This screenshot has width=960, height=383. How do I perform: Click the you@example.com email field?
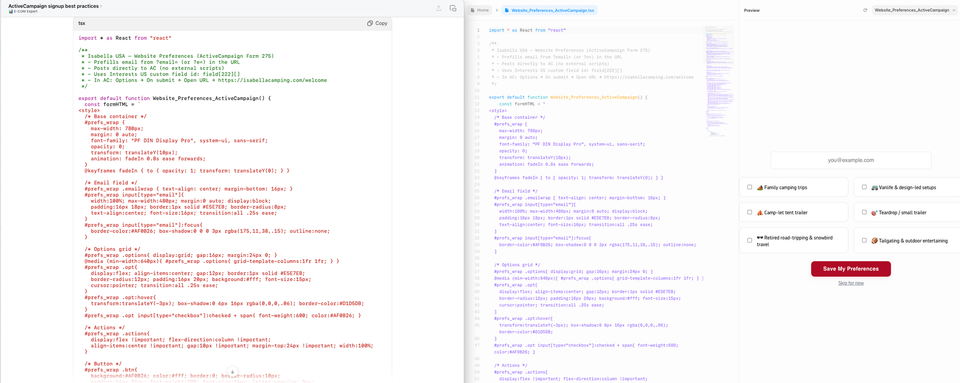pyautogui.click(x=850, y=160)
